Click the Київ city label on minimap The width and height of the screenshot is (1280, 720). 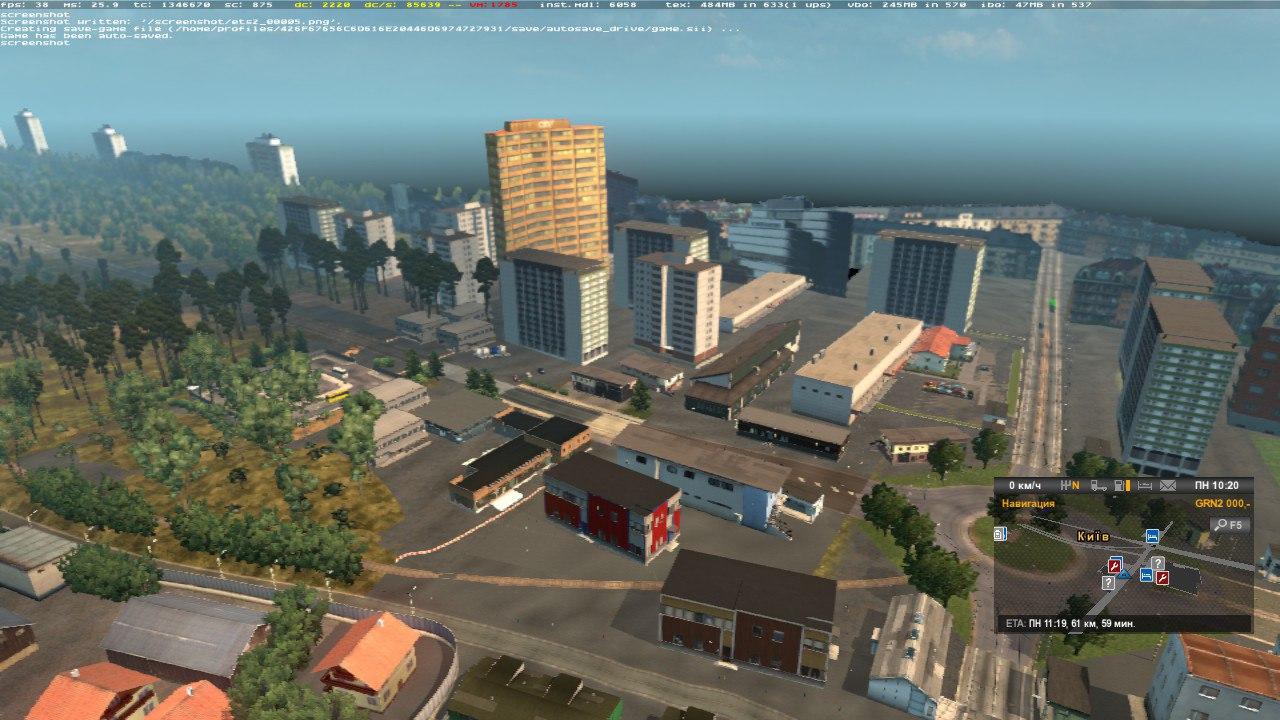(x=1093, y=537)
